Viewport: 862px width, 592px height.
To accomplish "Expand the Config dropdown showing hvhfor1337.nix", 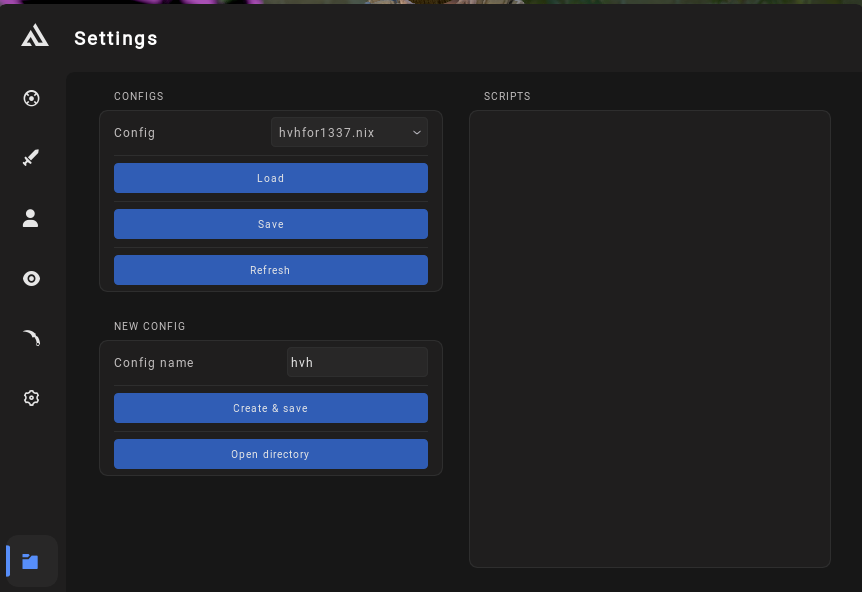I will (349, 132).
